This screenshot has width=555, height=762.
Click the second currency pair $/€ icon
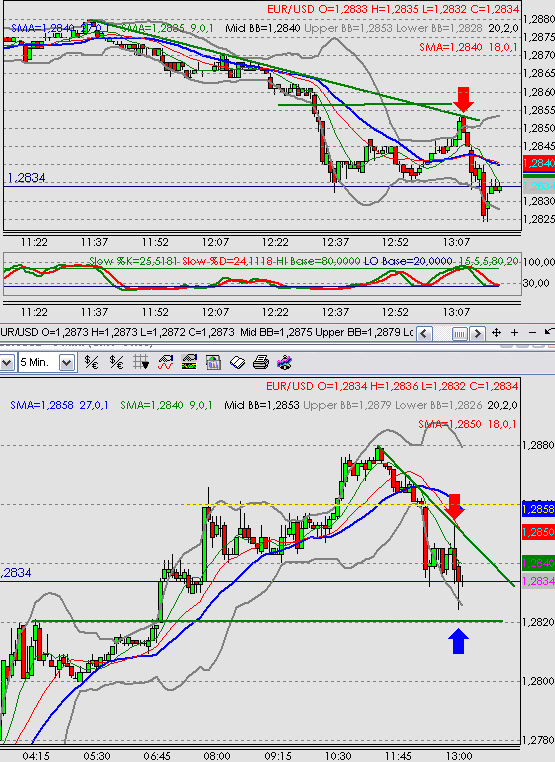click(x=116, y=362)
